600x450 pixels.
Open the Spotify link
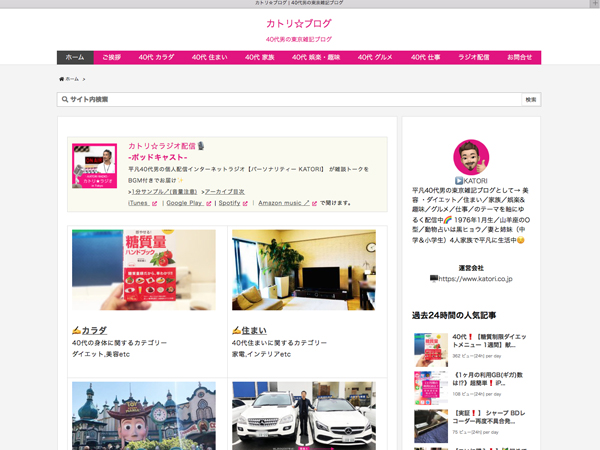[x=230, y=203]
